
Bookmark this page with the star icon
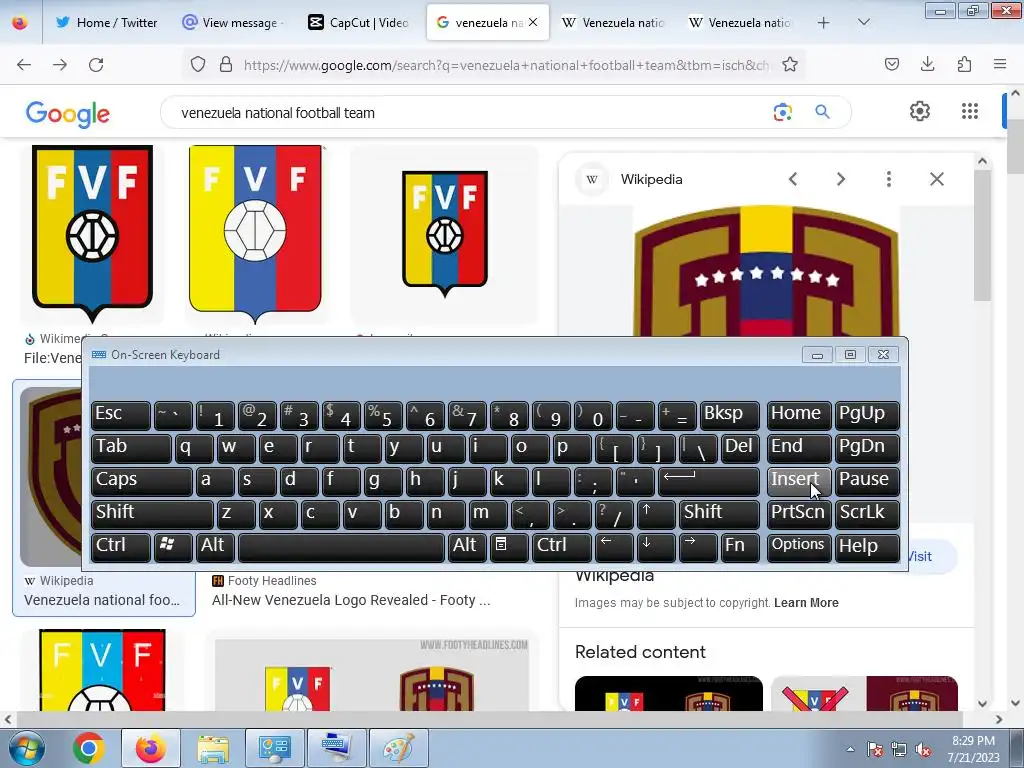(x=790, y=65)
